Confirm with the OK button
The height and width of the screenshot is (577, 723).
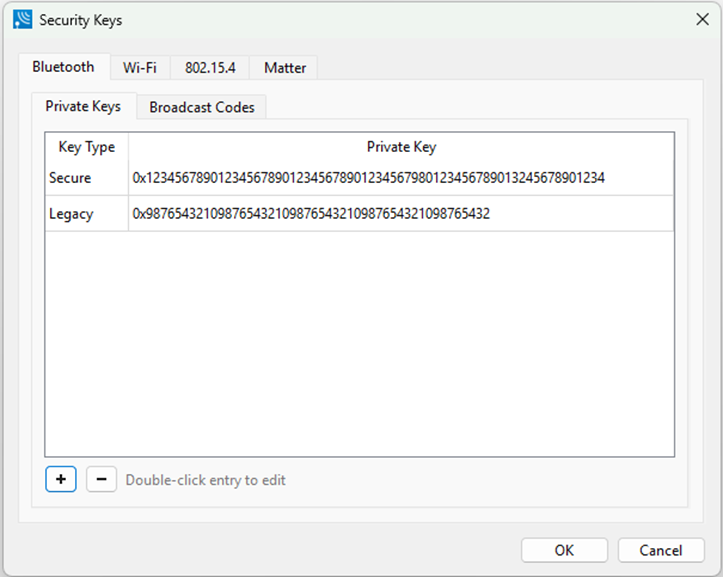click(x=564, y=550)
